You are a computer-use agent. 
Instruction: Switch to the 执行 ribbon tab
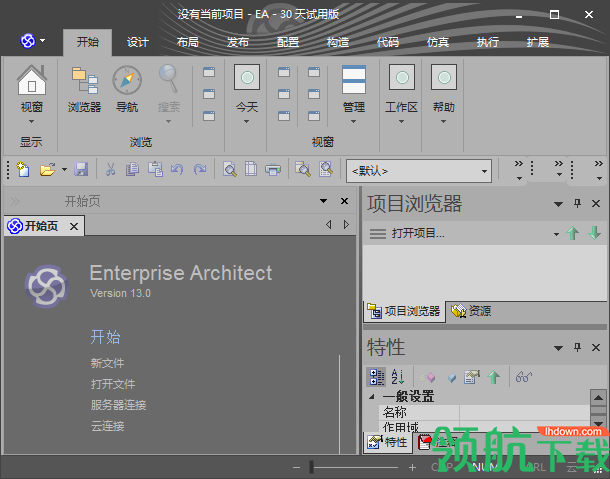point(488,42)
